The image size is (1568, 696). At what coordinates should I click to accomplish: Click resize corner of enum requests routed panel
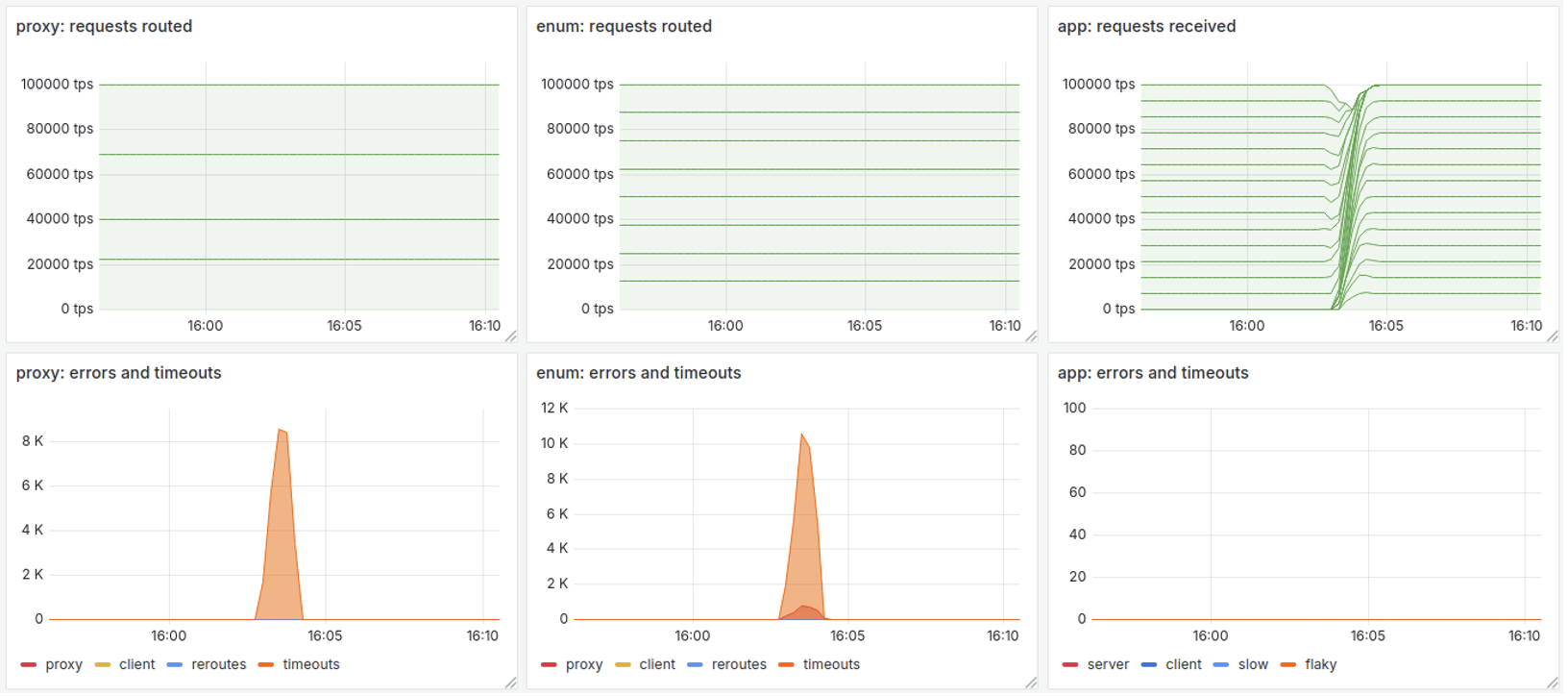tap(1032, 336)
